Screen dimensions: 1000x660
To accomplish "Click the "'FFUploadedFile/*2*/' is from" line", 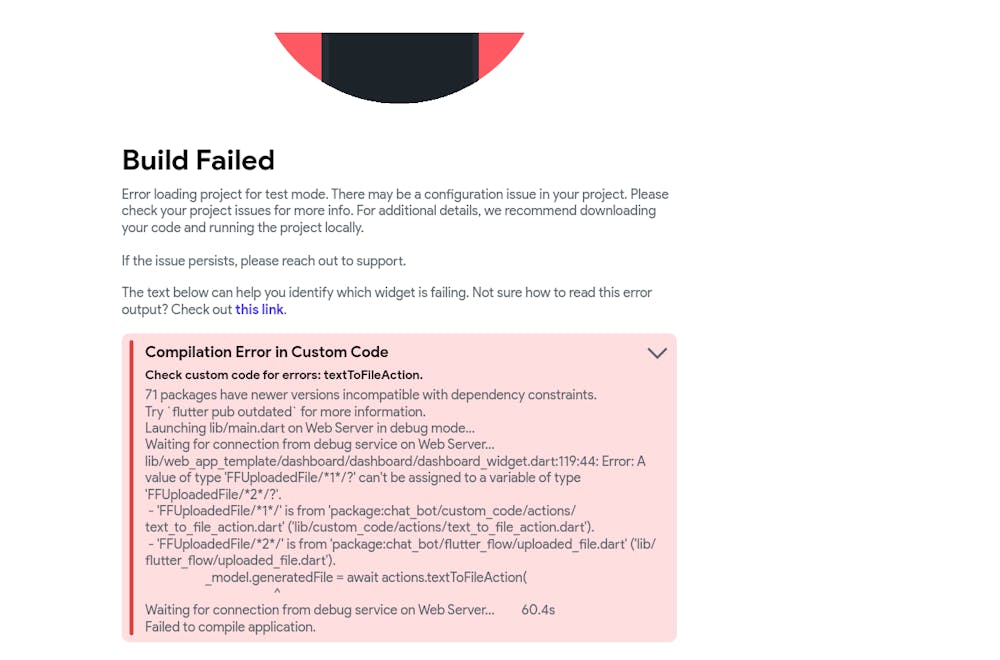I will click(x=400, y=544).
